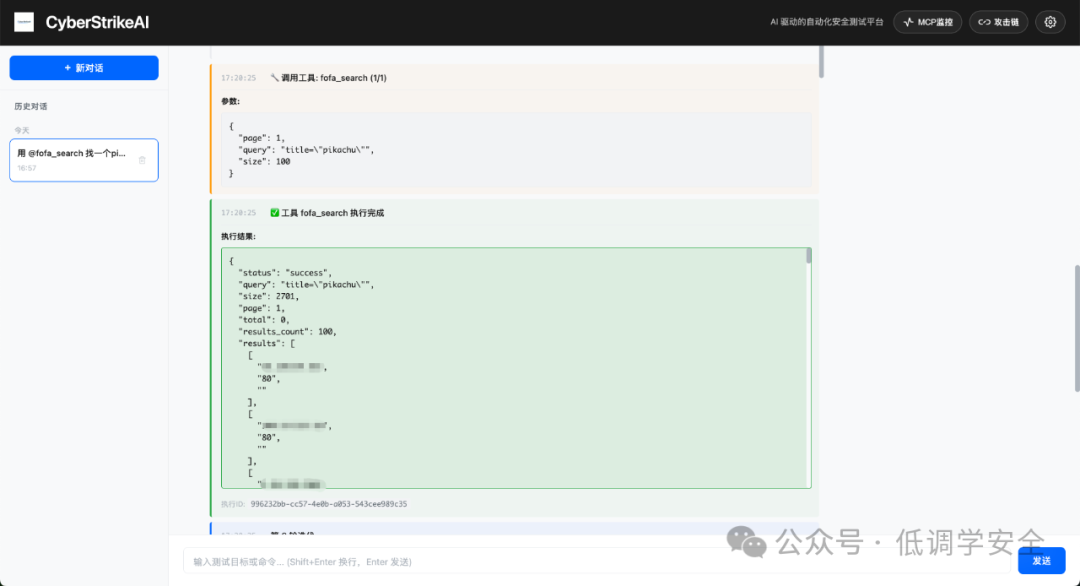Click the chat message area scrollbar
1080x586 pixels.
coord(821,61)
